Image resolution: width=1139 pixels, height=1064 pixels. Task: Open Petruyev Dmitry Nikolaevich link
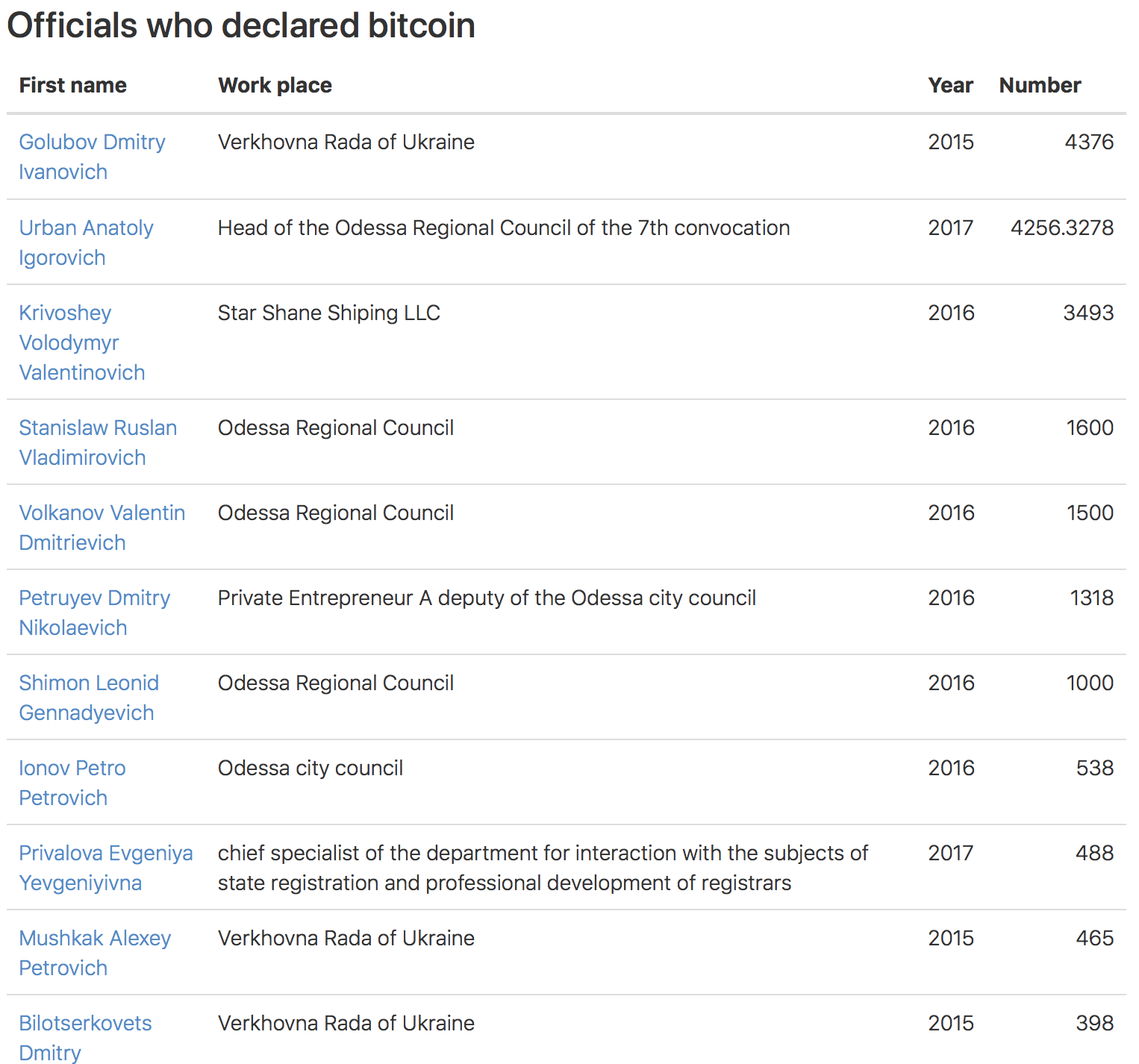tap(95, 613)
